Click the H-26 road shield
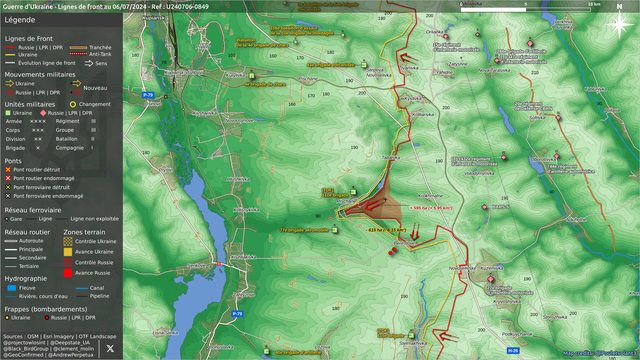 pos(513,351)
